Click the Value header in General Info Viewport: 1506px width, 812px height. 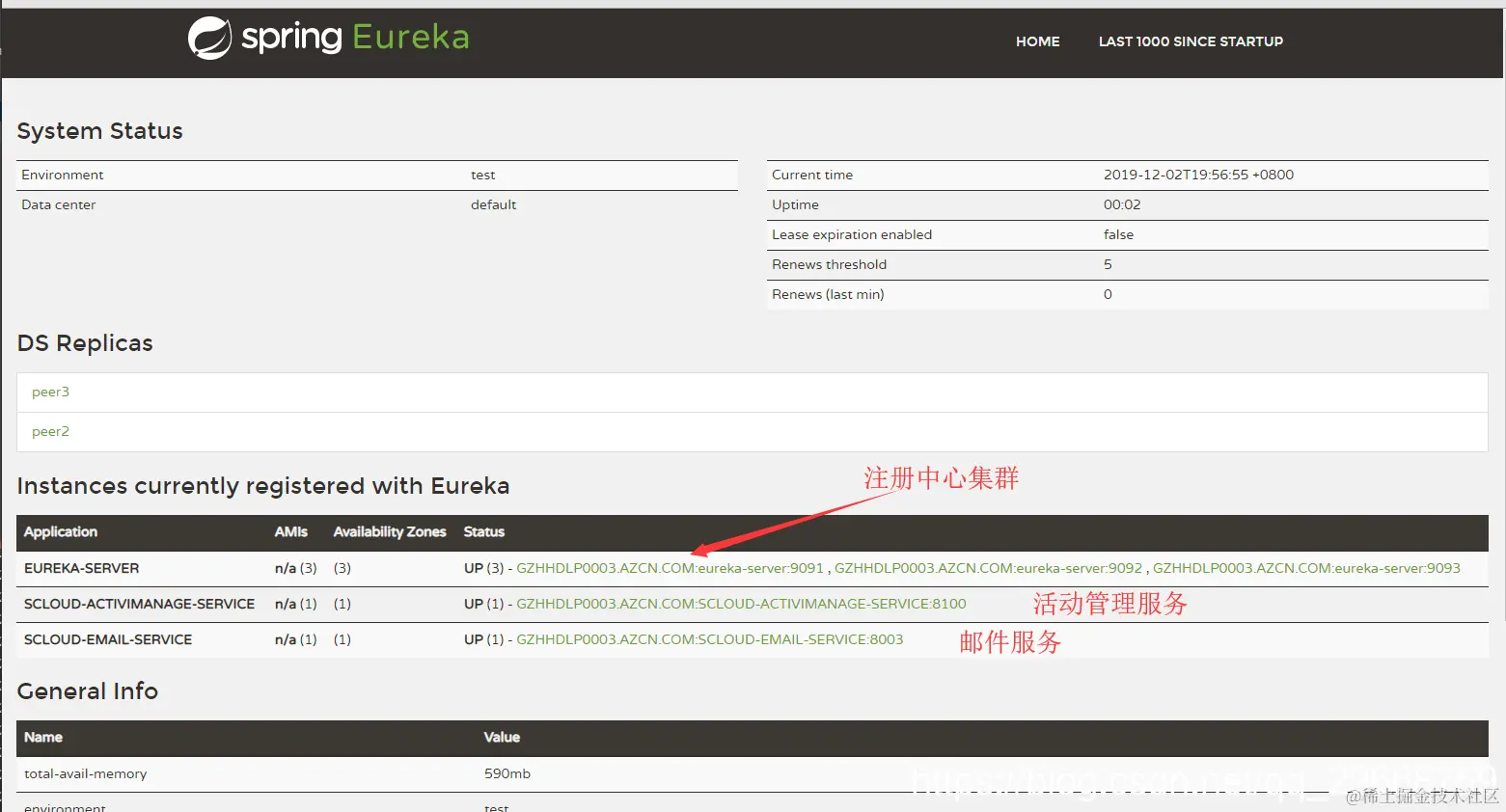(x=502, y=737)
